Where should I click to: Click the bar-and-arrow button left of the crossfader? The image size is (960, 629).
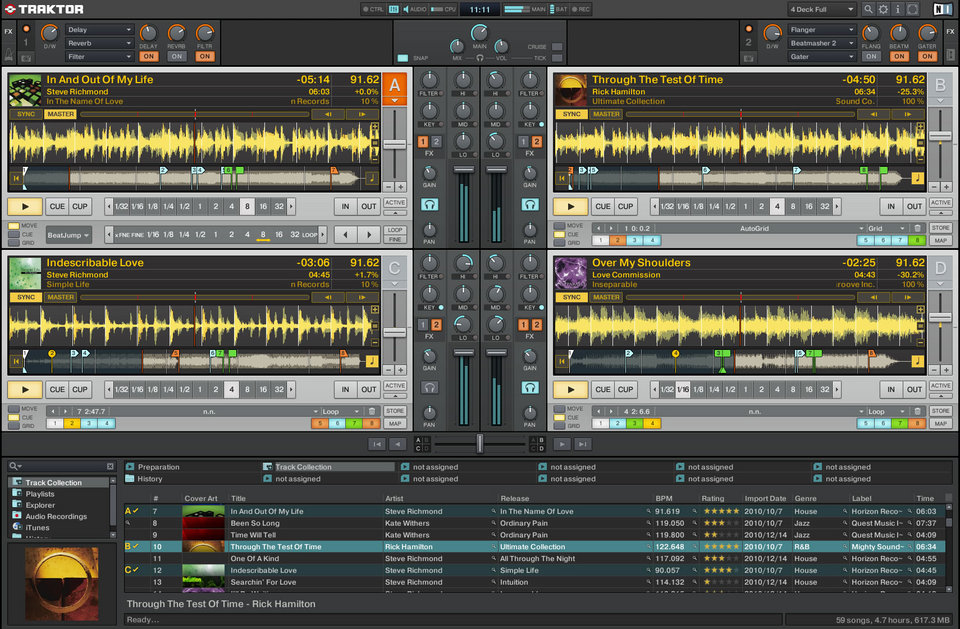coord(377,444)
